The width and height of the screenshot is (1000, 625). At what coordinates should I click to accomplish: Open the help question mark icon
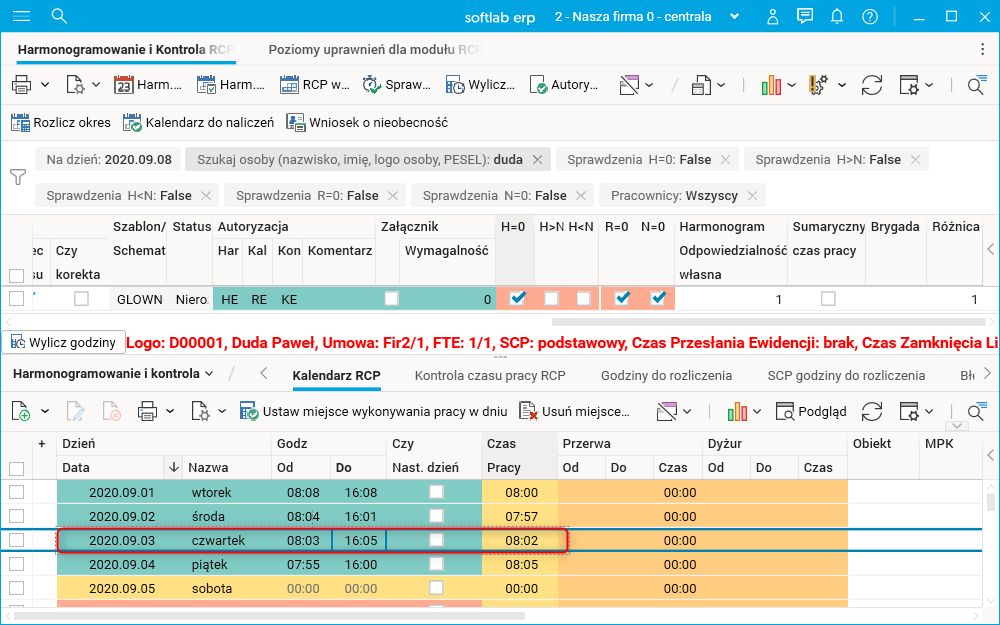[870, 17]
